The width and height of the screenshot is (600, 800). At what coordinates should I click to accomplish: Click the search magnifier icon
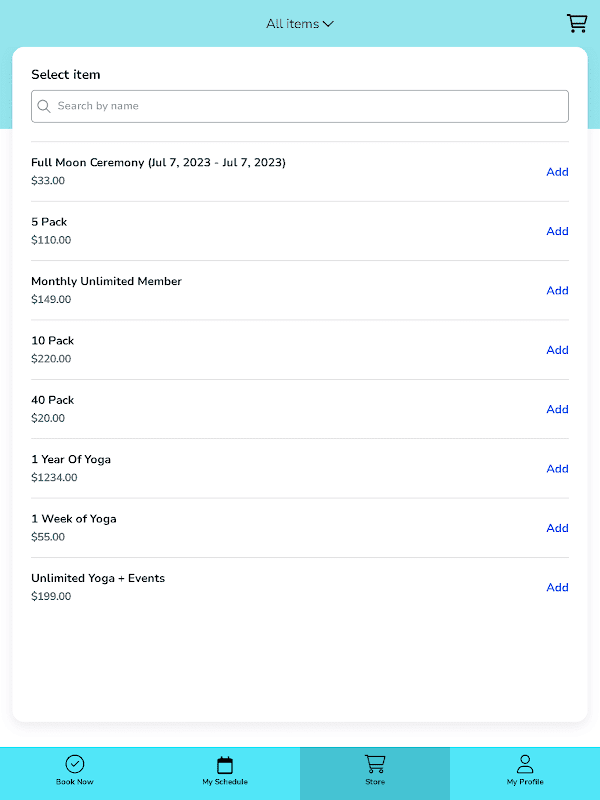pos(44,106)
